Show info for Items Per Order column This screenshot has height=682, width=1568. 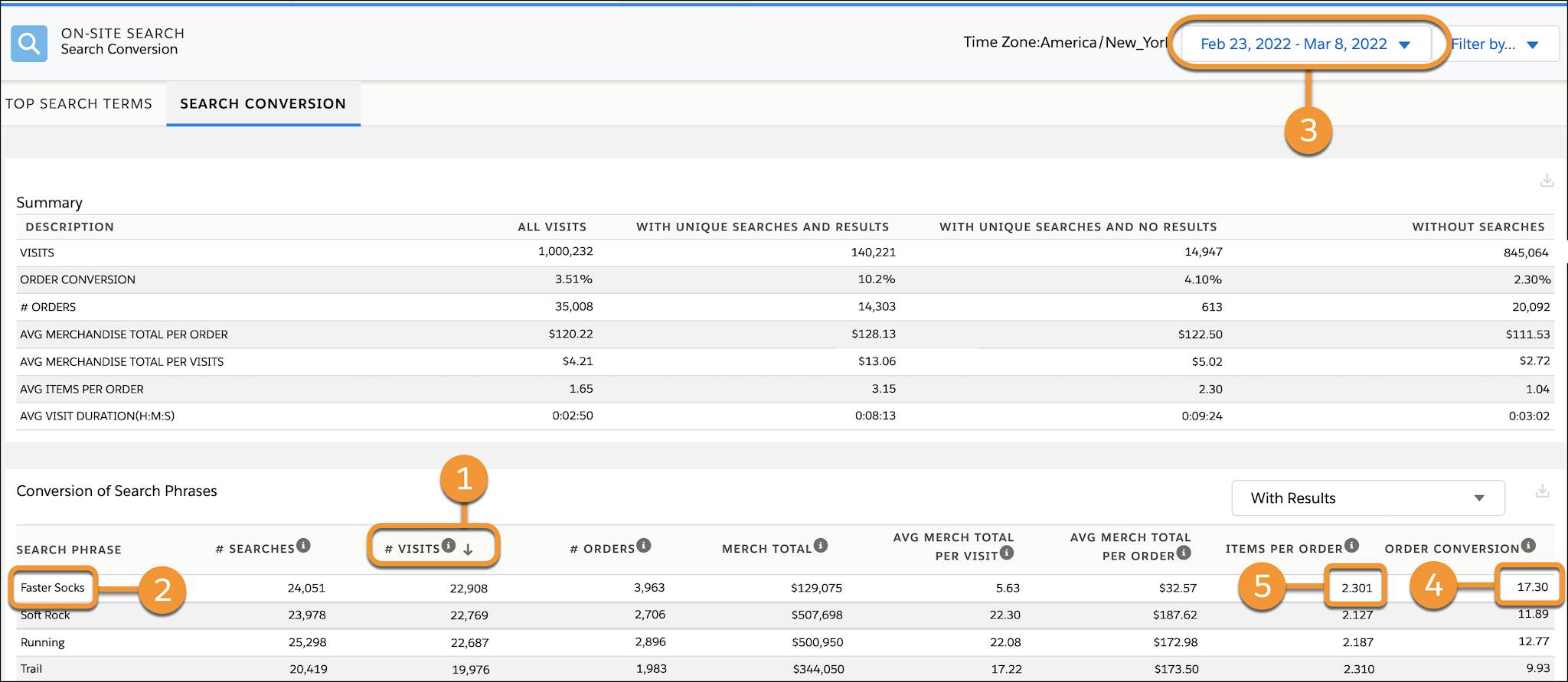click(x=1352, y=545)
